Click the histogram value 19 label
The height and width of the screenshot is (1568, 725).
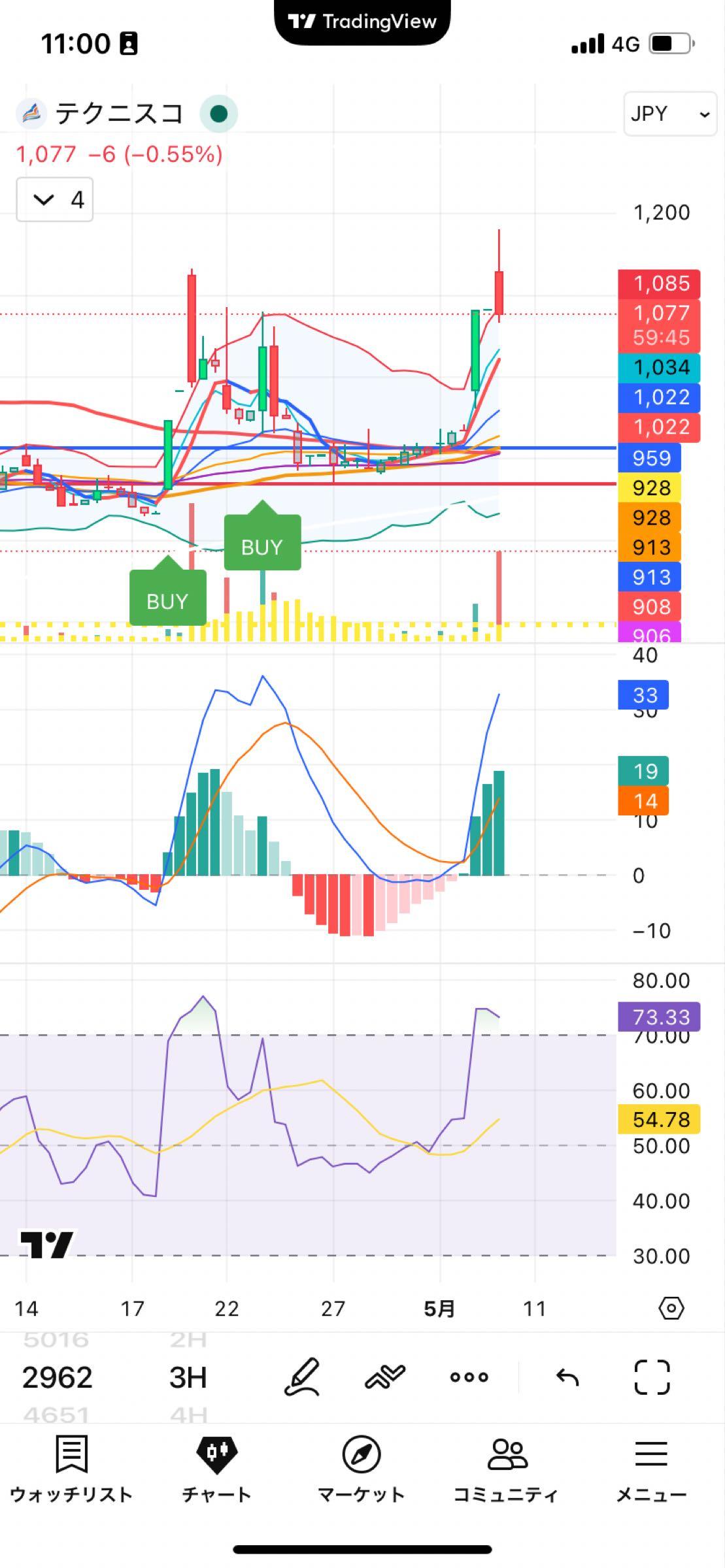coord(643,771)
